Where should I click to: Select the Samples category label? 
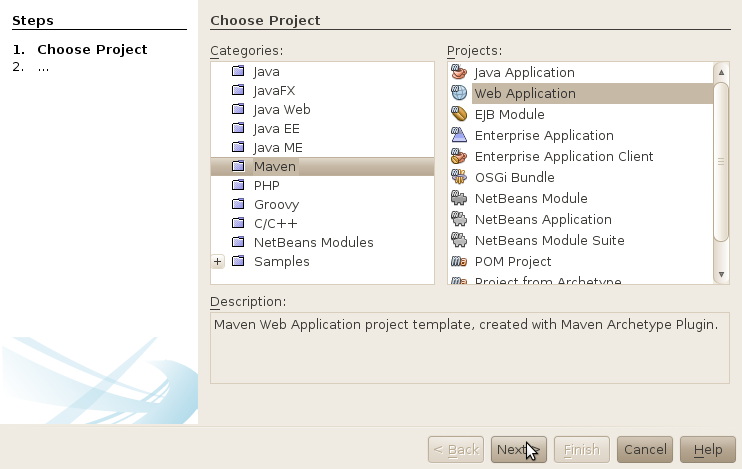[282, 261]
